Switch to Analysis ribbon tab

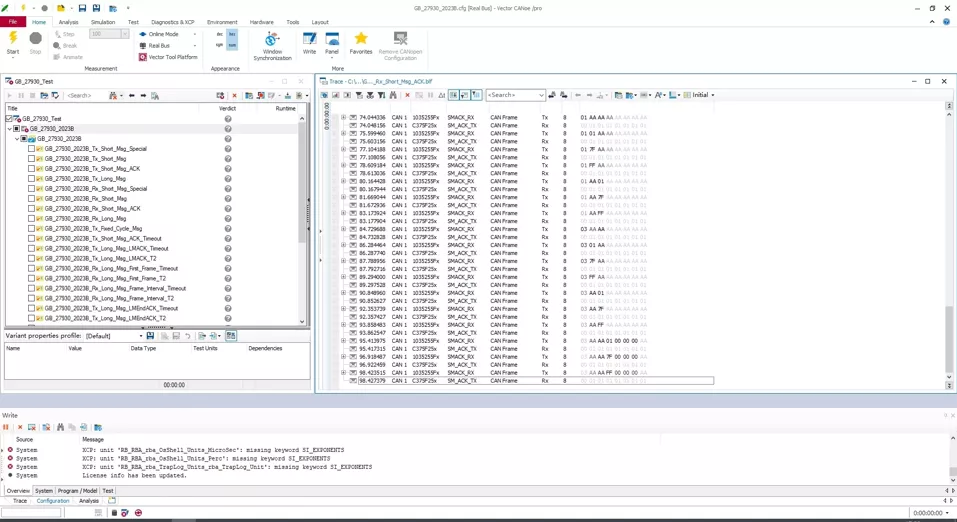click(x=68, y=22)
